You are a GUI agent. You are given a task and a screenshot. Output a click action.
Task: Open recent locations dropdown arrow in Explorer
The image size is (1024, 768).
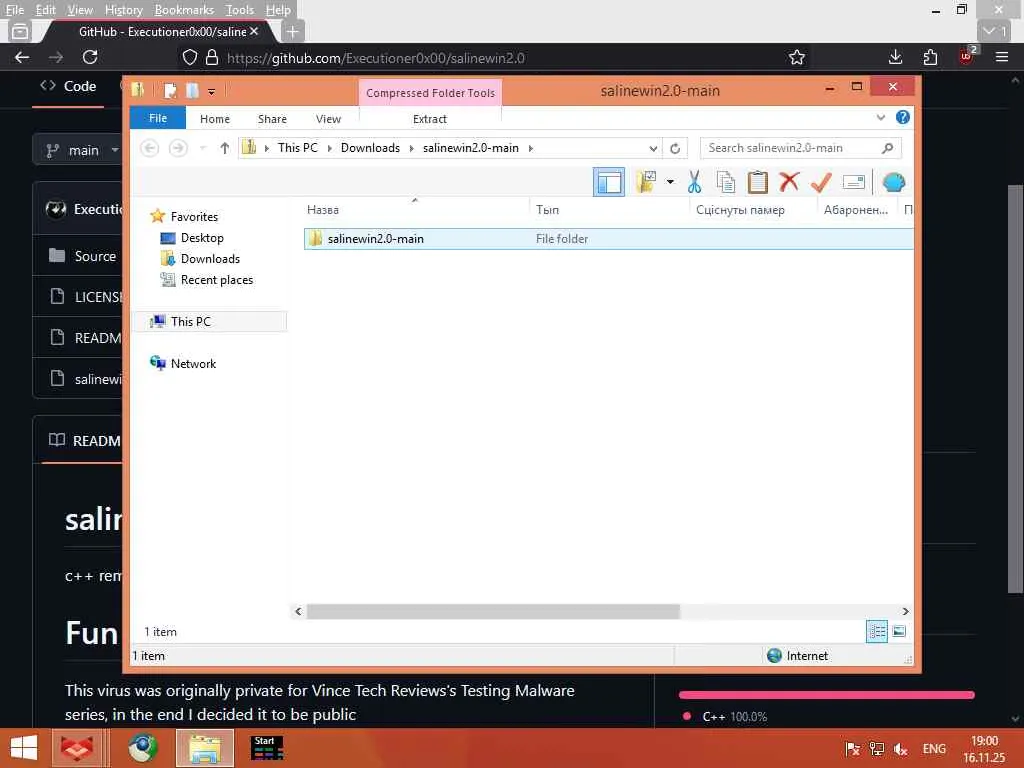tap(202, 148)
